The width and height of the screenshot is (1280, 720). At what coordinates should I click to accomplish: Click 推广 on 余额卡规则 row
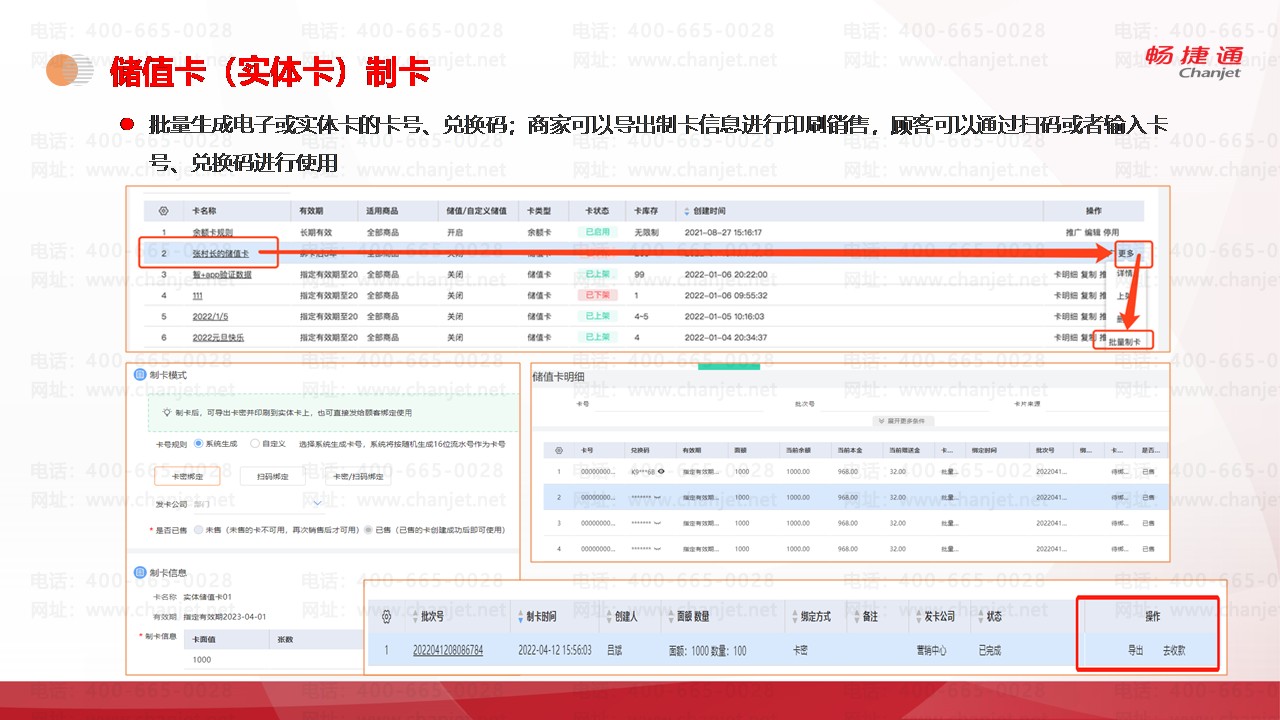pos(1074,232)
